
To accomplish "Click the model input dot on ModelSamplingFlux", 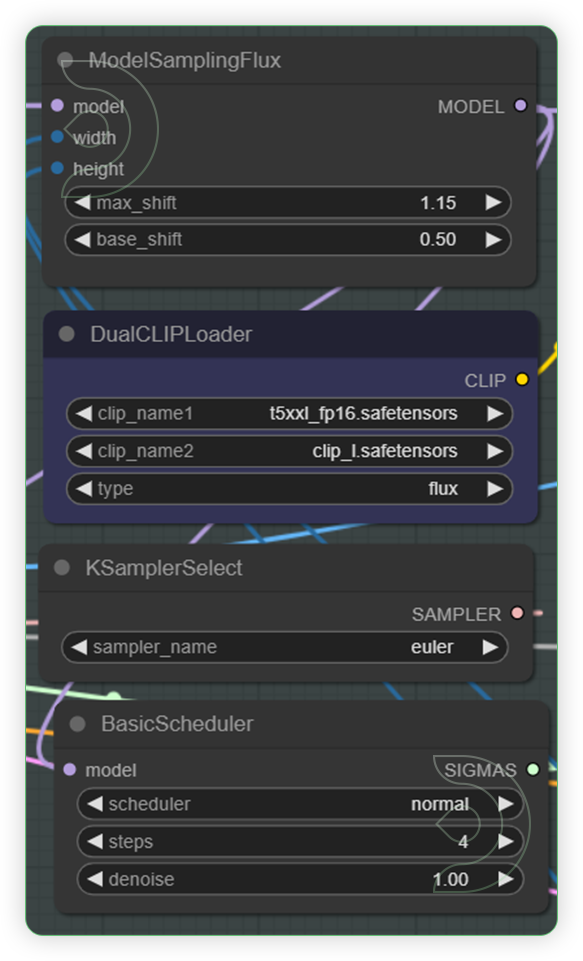I will click(x=58, y=106).
